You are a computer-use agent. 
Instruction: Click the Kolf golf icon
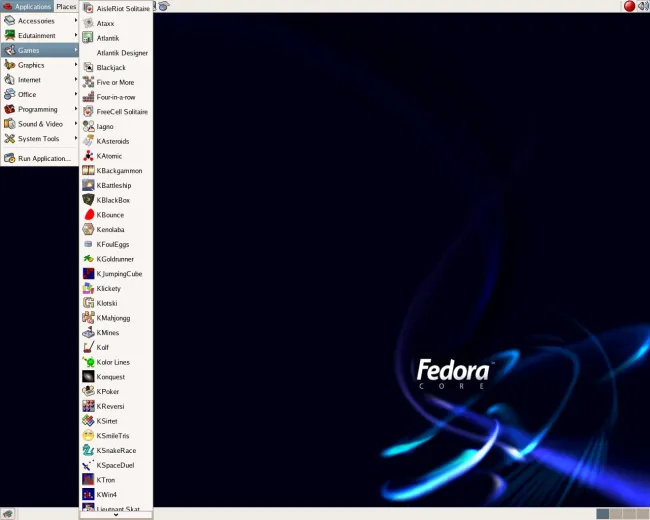point(88,347)
